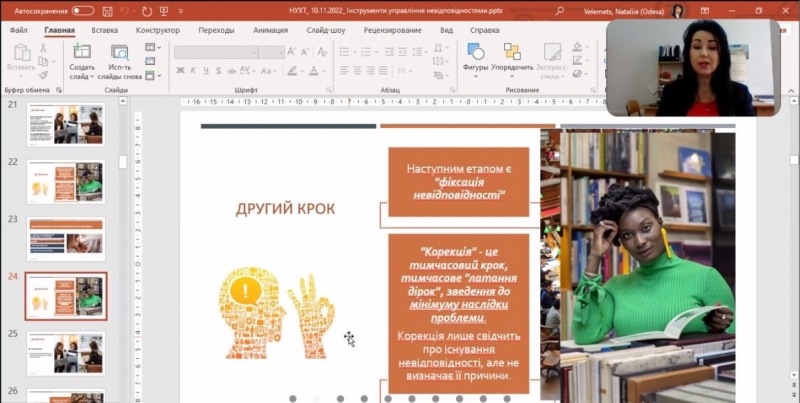The width and height of the screenshot is (800, 403).
Task: Pick the text highlight color
Action: 294,71
